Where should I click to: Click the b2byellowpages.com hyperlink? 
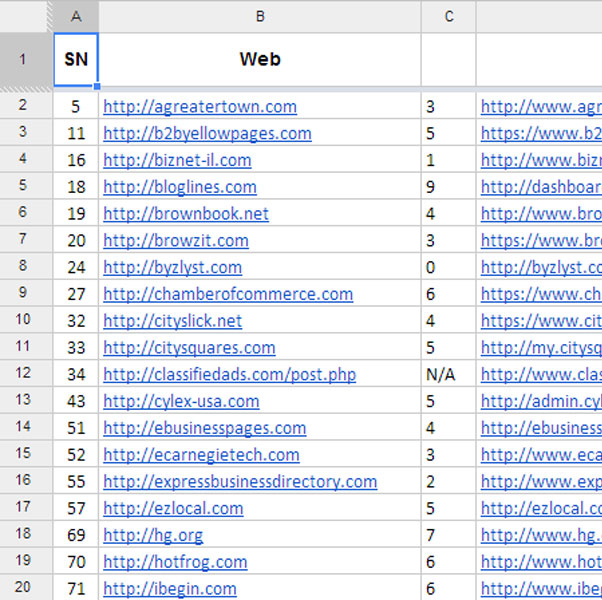pos(207,134)
